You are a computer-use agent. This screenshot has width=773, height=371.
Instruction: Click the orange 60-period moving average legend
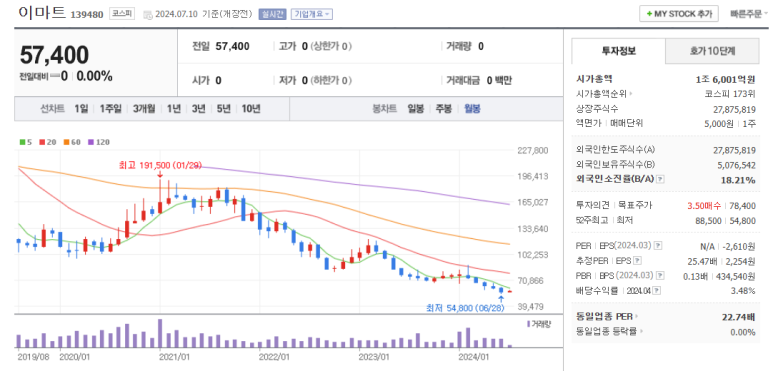click(71, 142)
